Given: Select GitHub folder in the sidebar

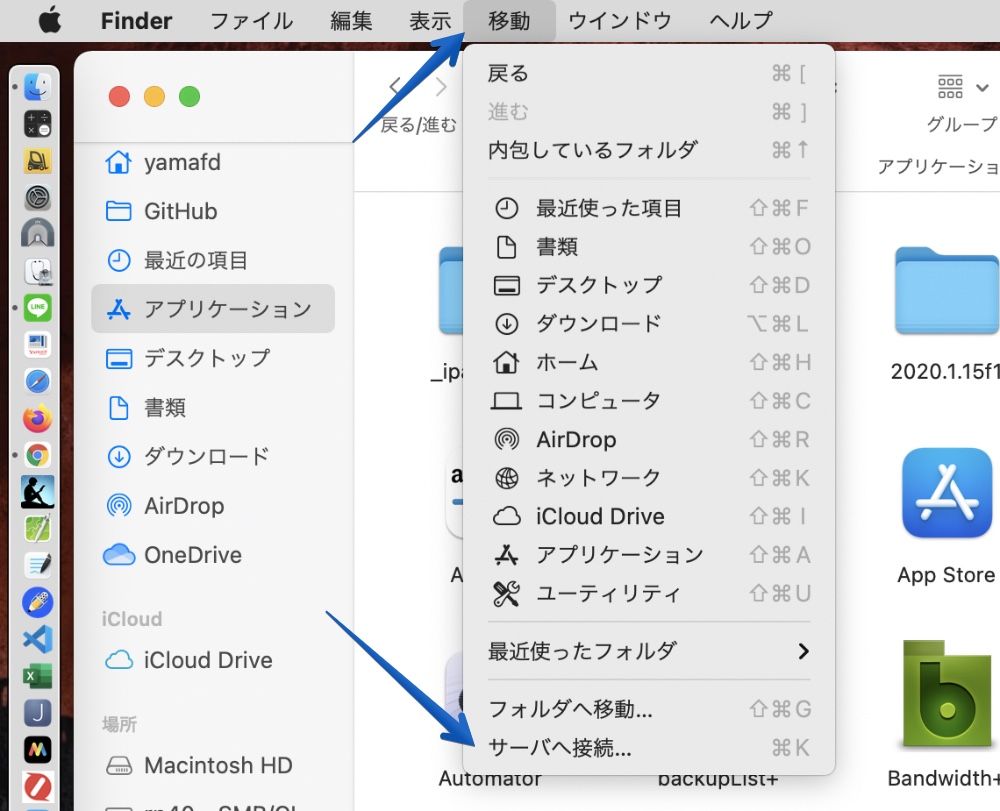Looking at the screenshot, I should coord(180,211).
